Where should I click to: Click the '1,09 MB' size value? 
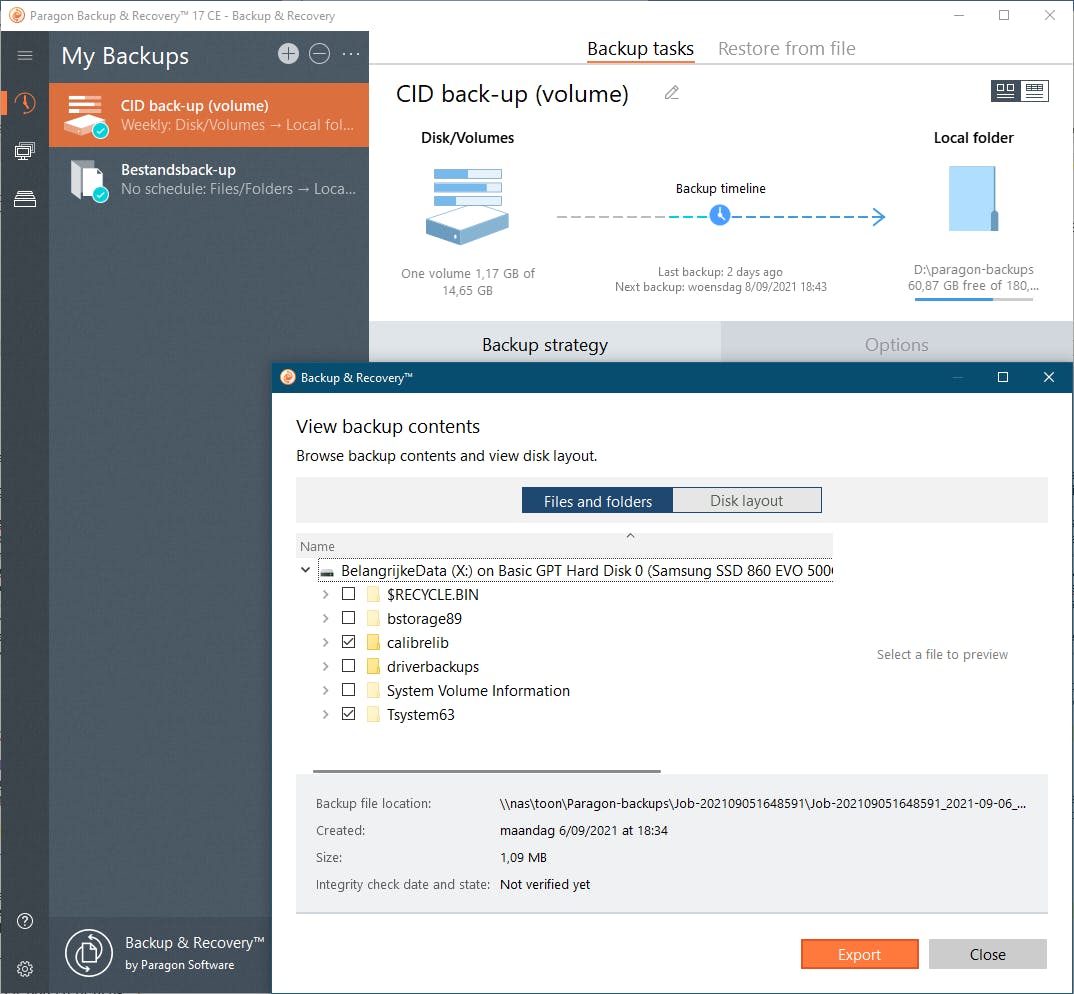pyautogui.click(x=523, y=858)
